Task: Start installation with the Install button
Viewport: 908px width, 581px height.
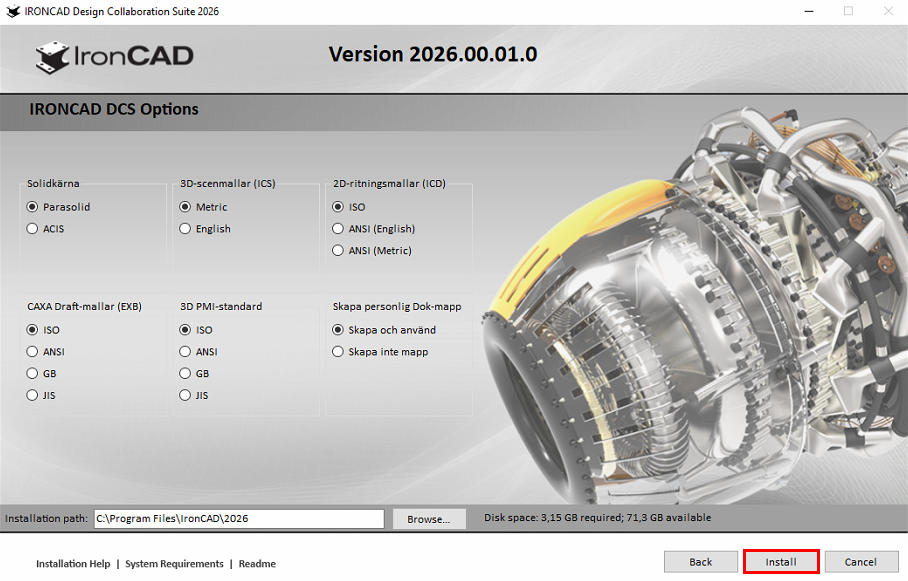Action: [x=781, y=562]
